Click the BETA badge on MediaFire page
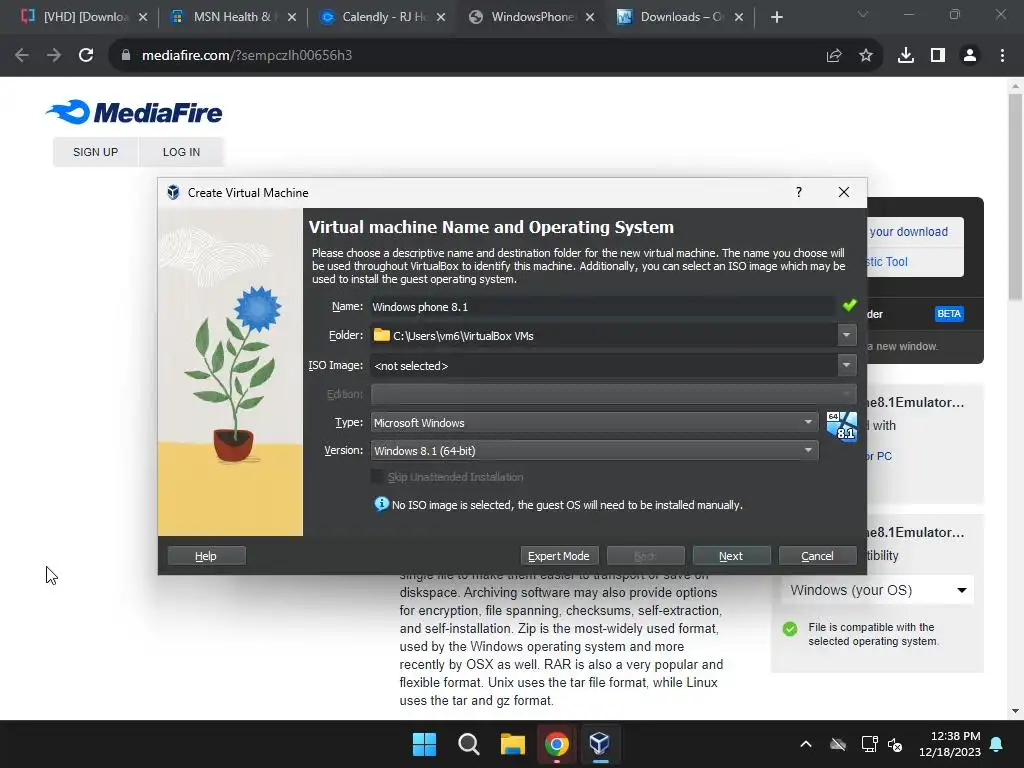The width and height of the screenshot is (1024, 768). (949, 314)
